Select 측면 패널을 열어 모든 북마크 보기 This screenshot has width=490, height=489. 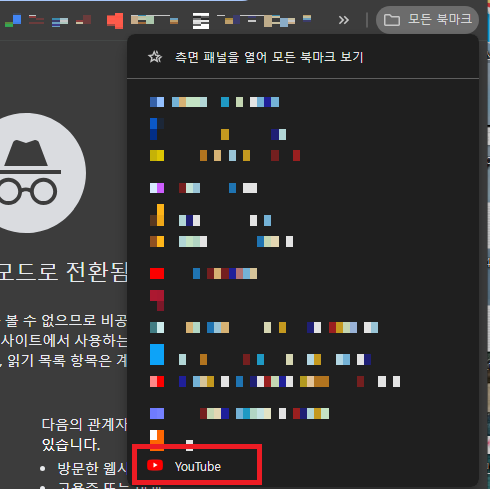303,57
